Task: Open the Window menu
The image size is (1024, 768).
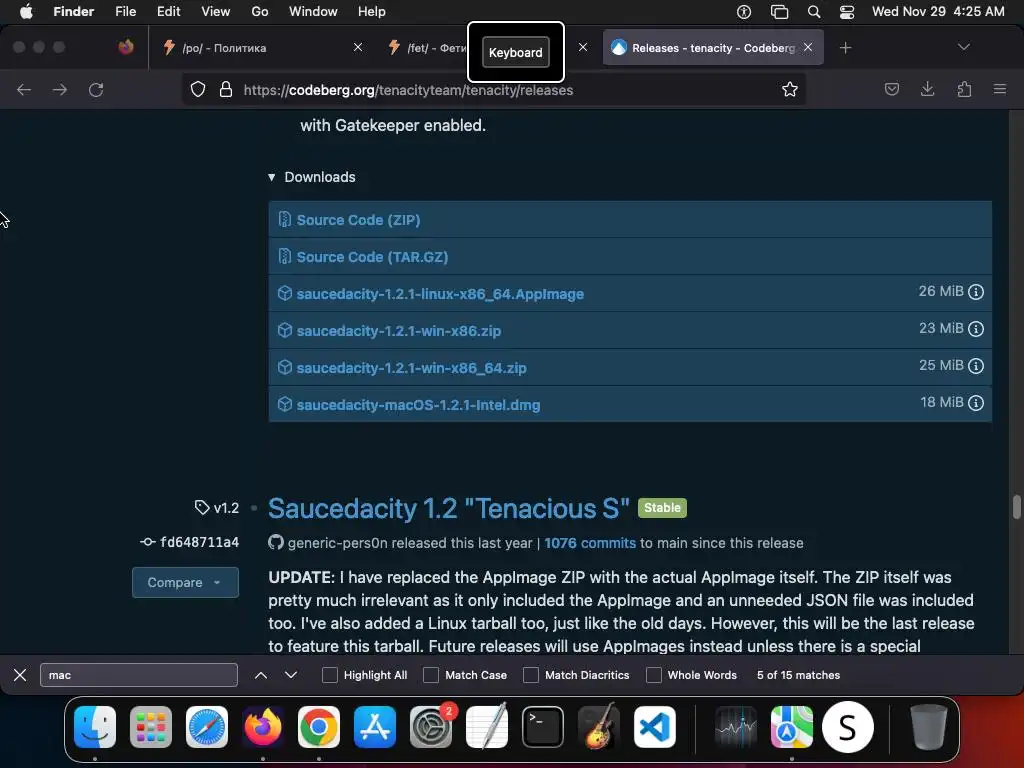Action: tap(313, 12)
